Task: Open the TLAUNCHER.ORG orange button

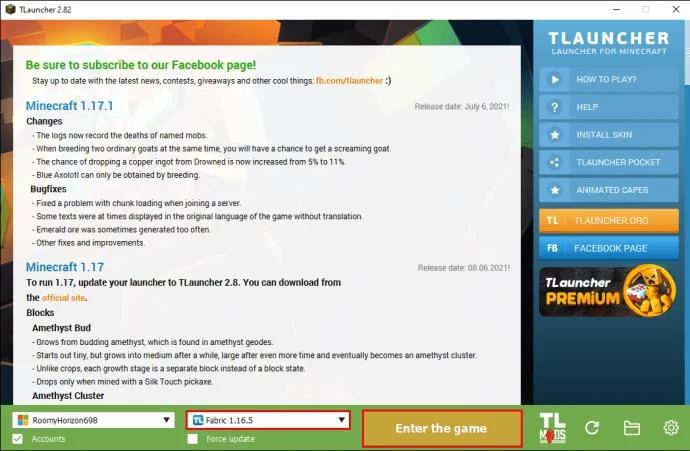Action: coord(609,220)
